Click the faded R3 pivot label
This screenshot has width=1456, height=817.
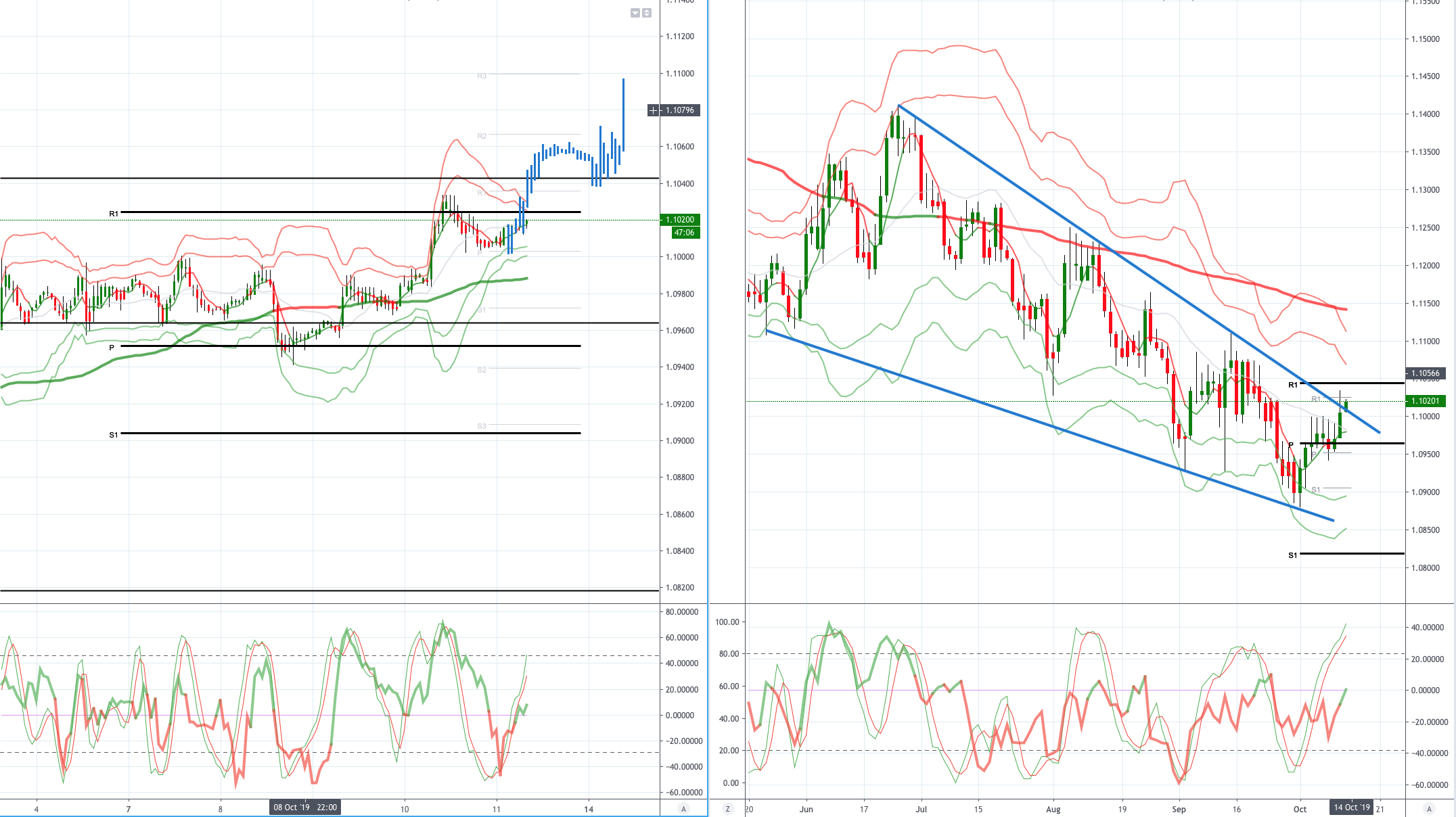click(482, 76)
